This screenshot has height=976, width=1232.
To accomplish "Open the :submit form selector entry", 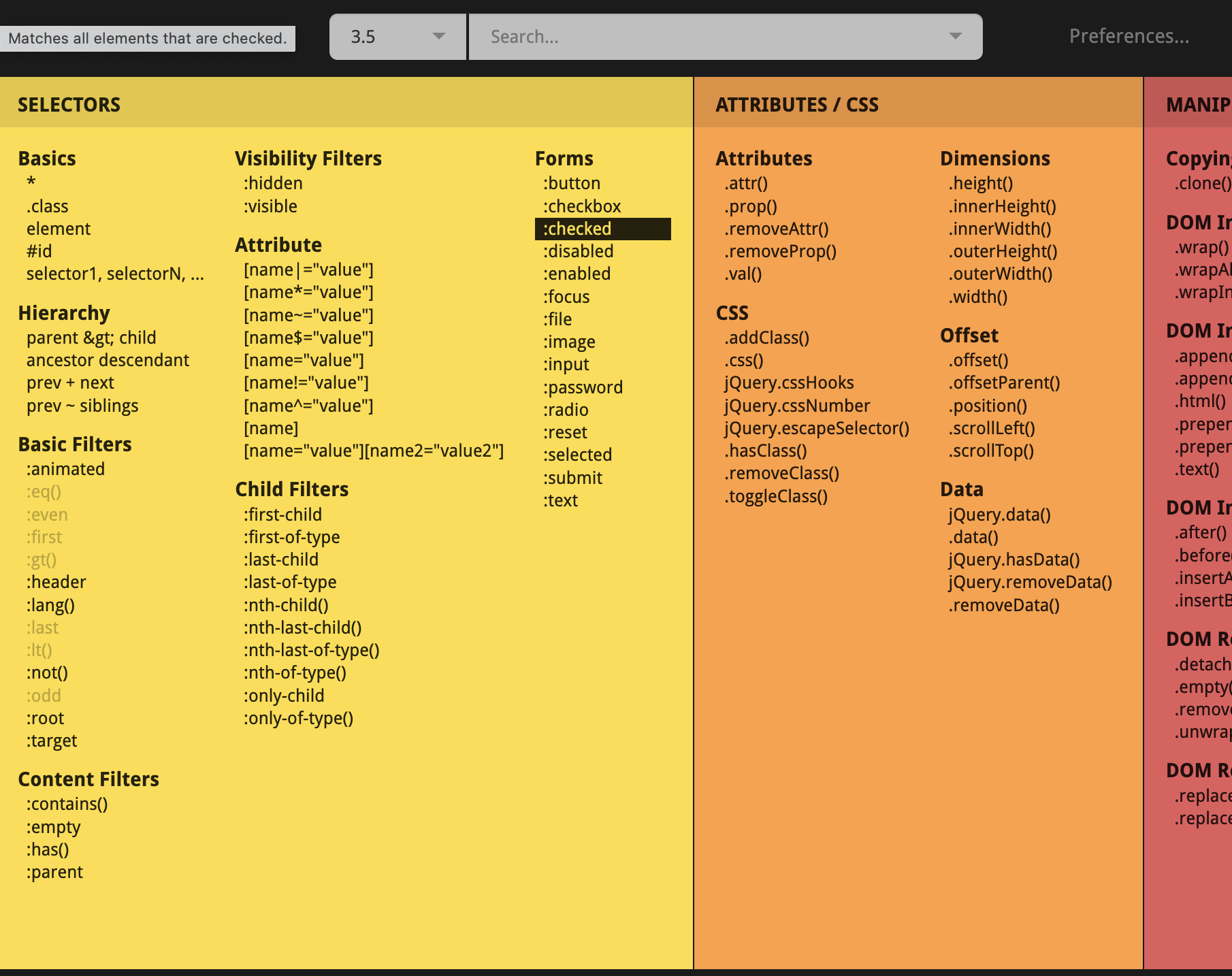I will pyautogui.click(x=572, y=478).
